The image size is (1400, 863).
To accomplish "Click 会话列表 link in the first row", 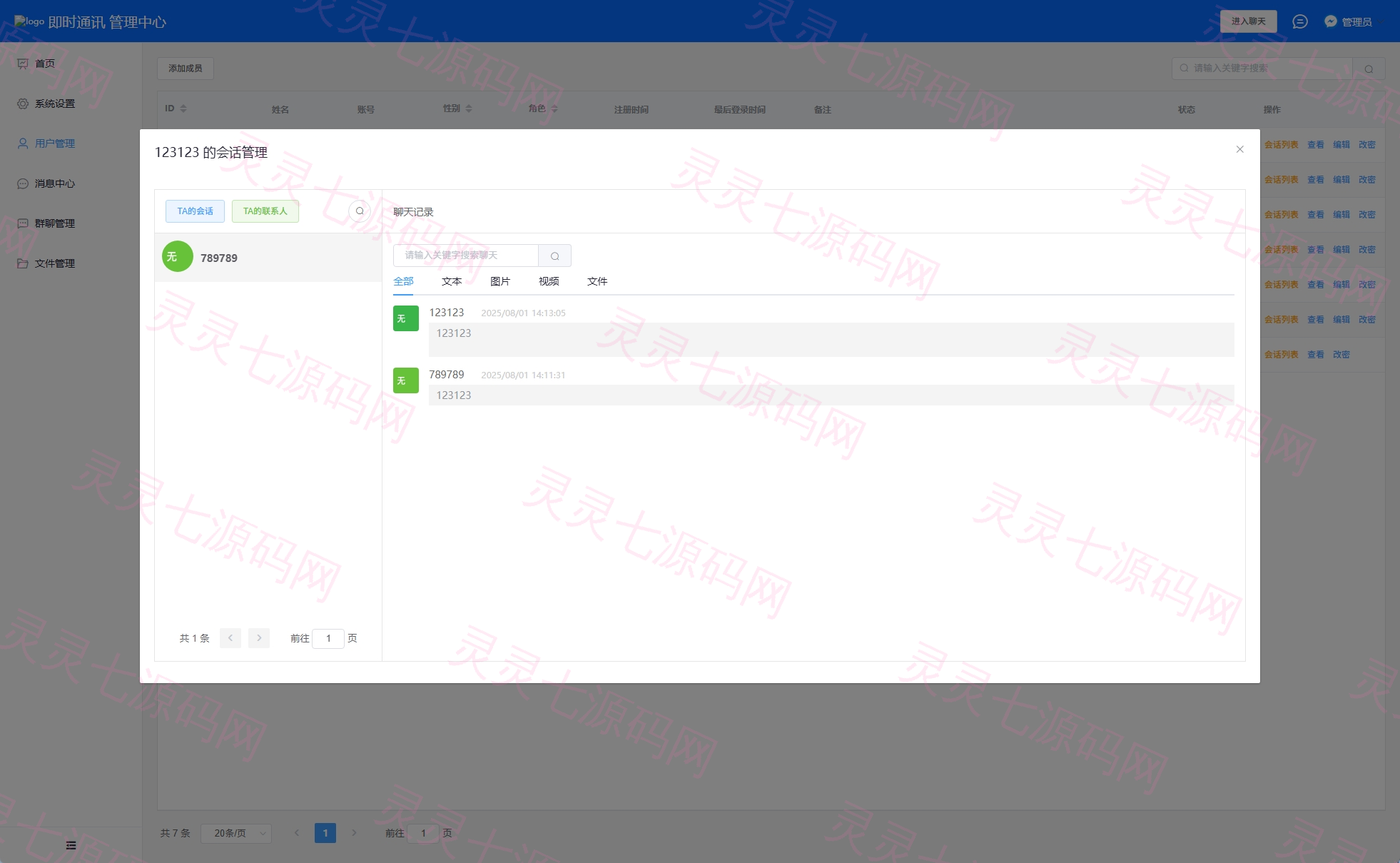I will [1282, 145].
